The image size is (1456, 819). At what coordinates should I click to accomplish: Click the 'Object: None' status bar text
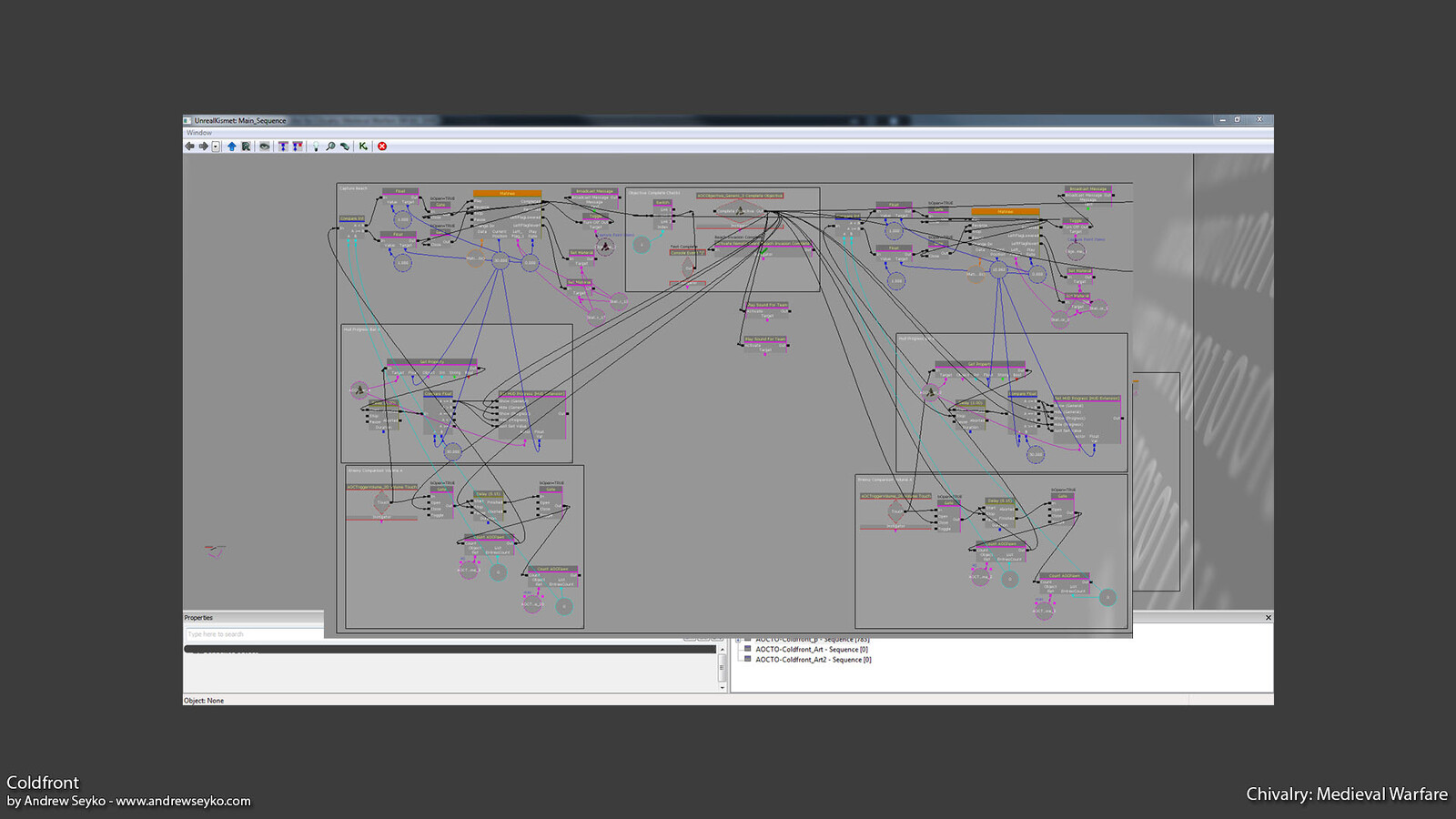204,701
